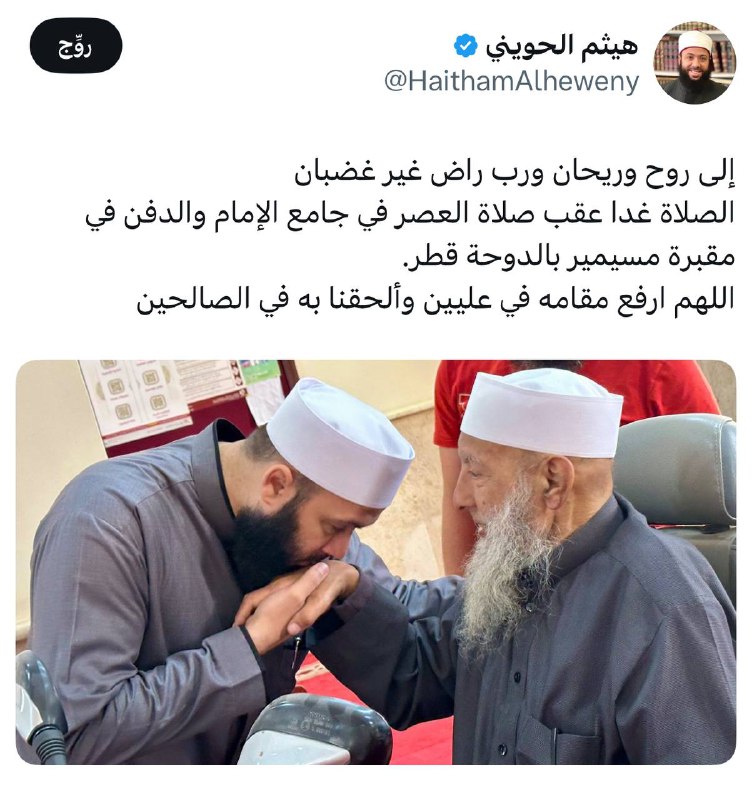Select the line mentioning جامع الإمام
The width and height of the screenshot is (752, 800).
click(x=410, y=215)
